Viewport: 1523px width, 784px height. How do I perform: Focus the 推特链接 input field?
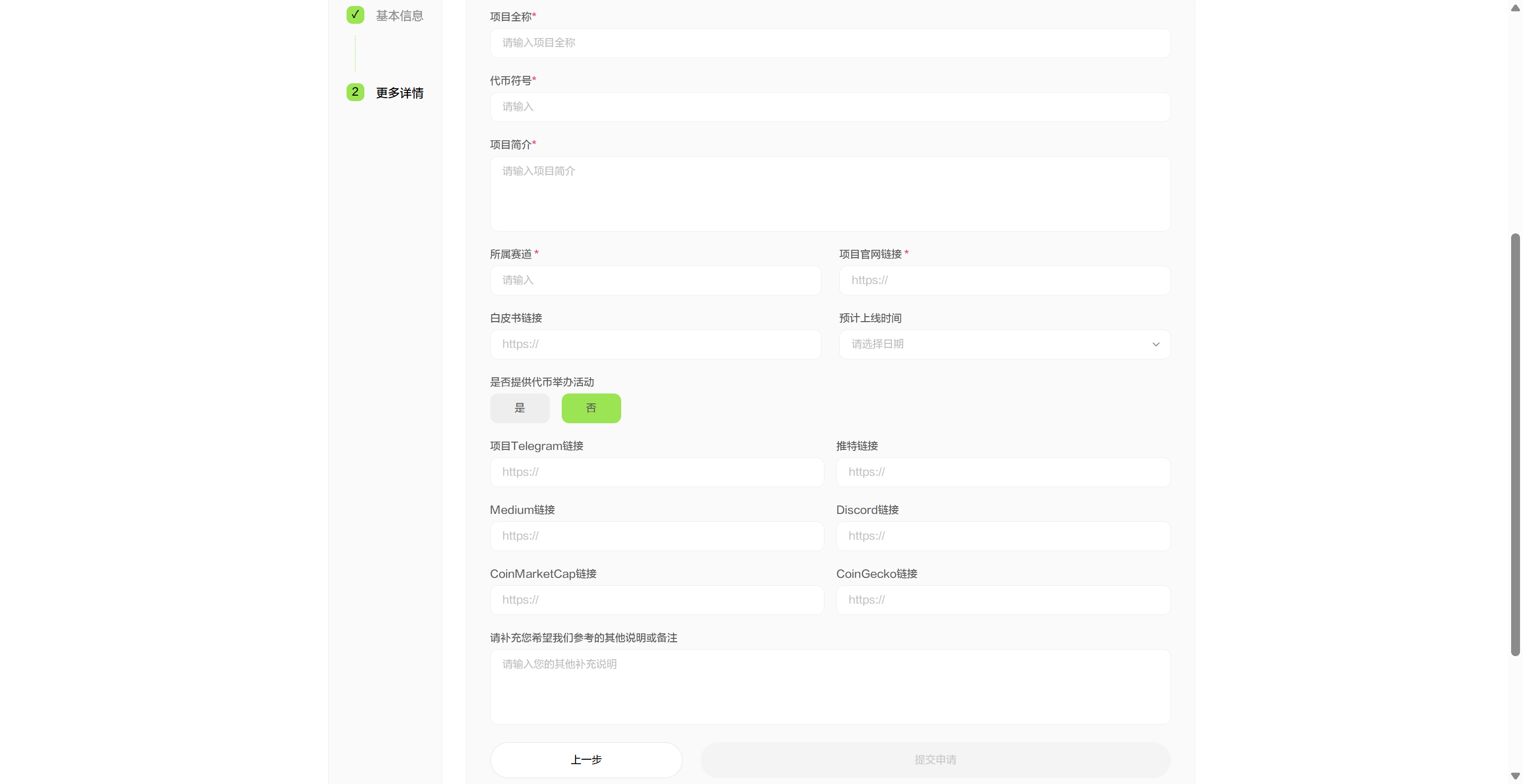1003,472
